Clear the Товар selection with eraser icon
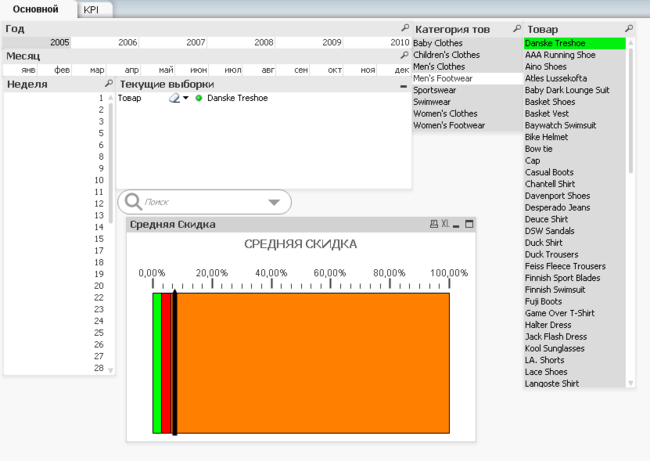 174,98
